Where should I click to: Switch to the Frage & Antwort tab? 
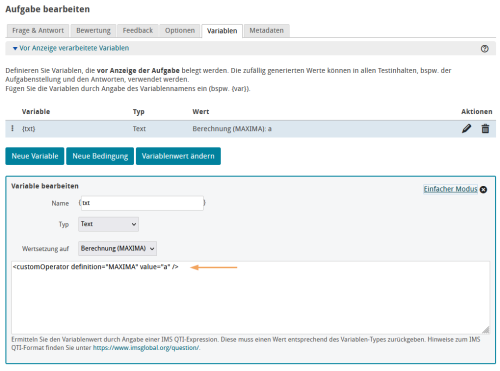[x=38, y=30]
